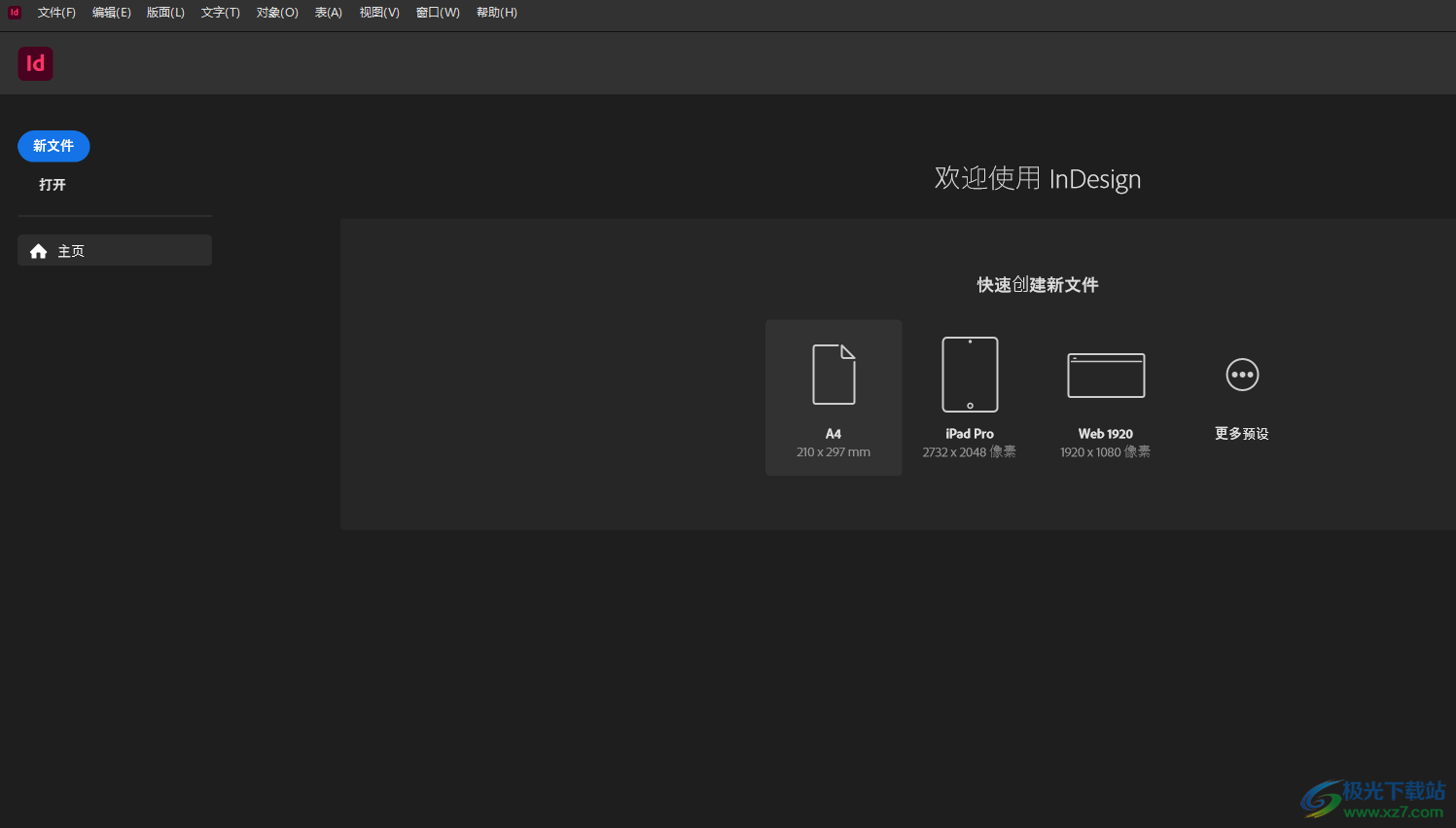Open the 文字(T) menu

click(221, 13)
